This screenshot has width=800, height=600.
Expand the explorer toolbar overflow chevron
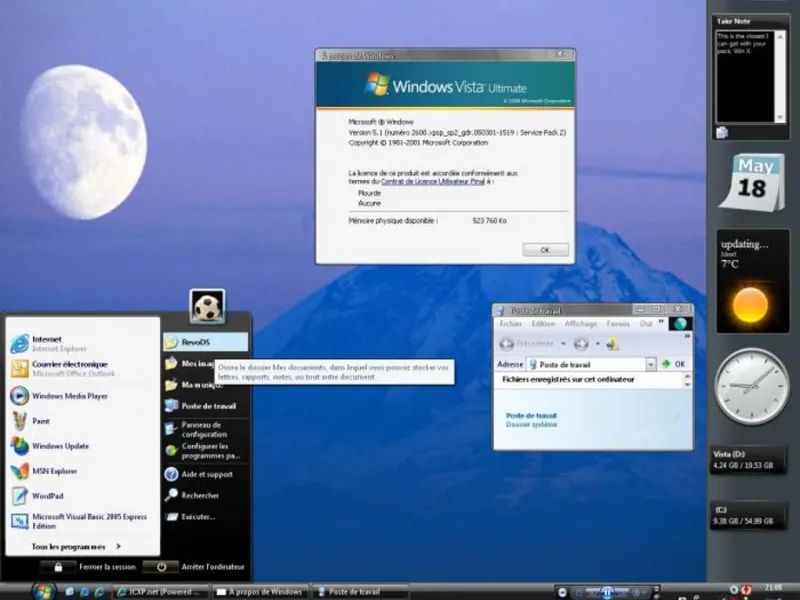[x=687, y=336]
